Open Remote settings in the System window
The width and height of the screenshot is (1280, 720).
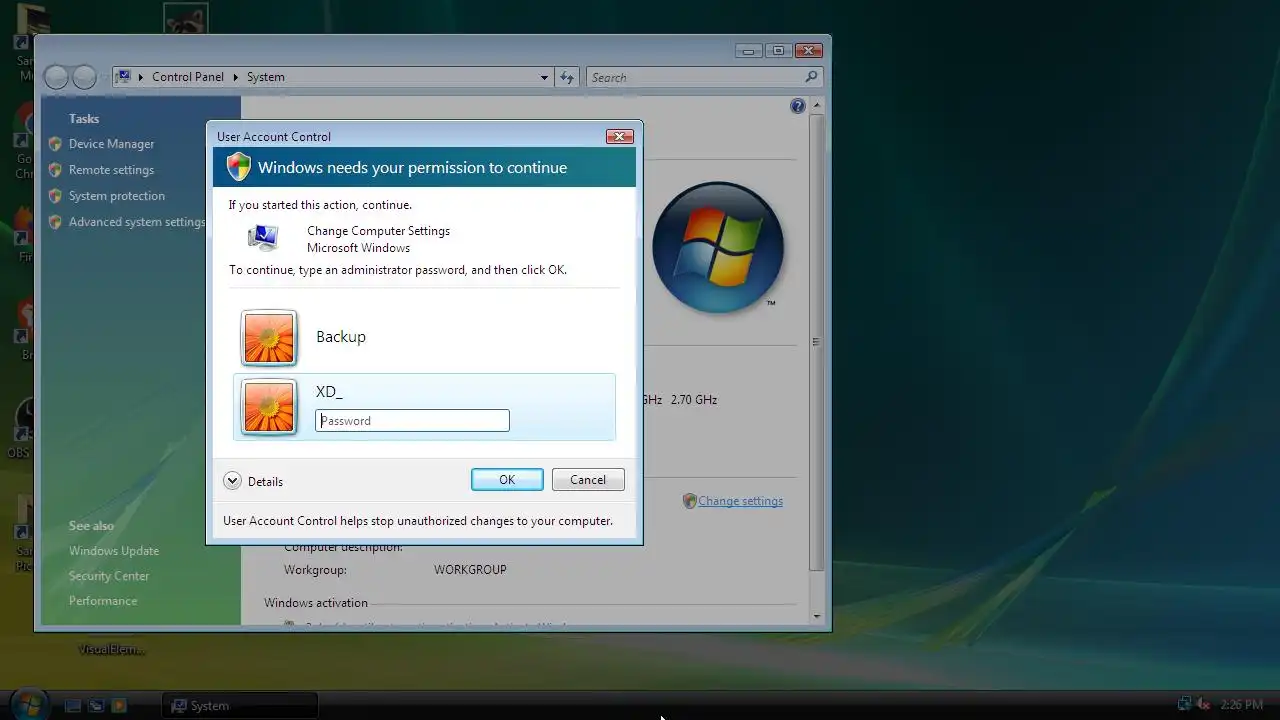click(x=111, y=170)
